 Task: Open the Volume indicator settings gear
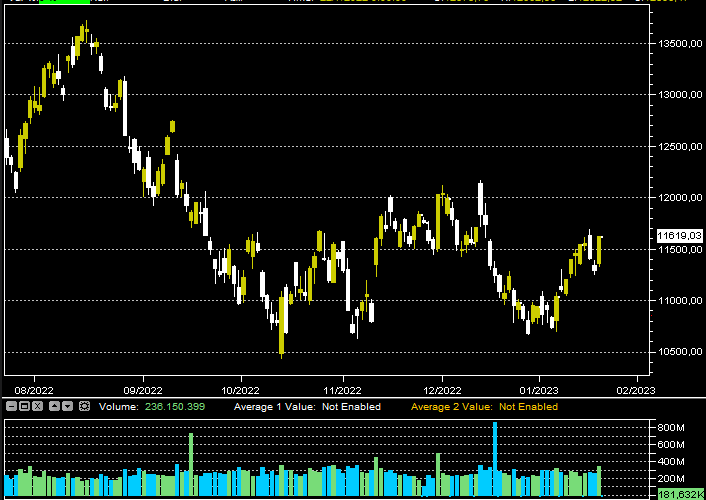84,406
